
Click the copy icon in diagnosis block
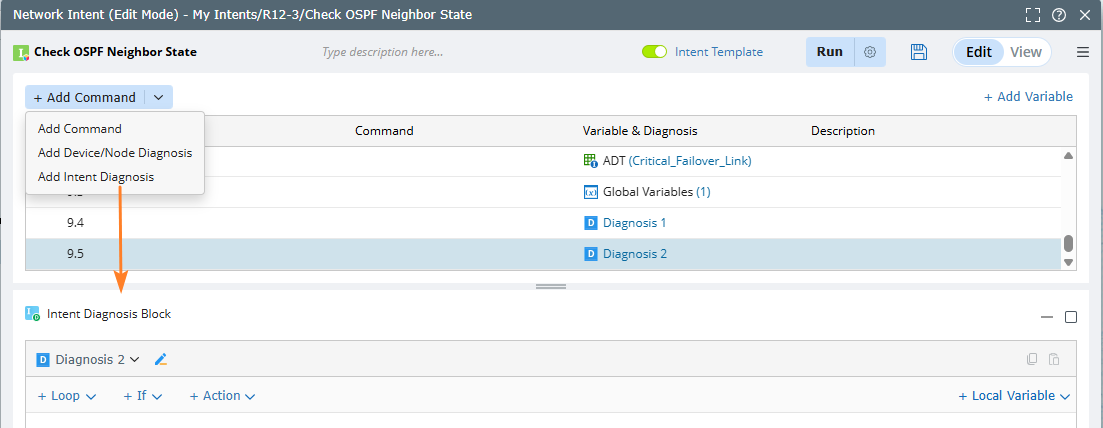coord(1033,360)
